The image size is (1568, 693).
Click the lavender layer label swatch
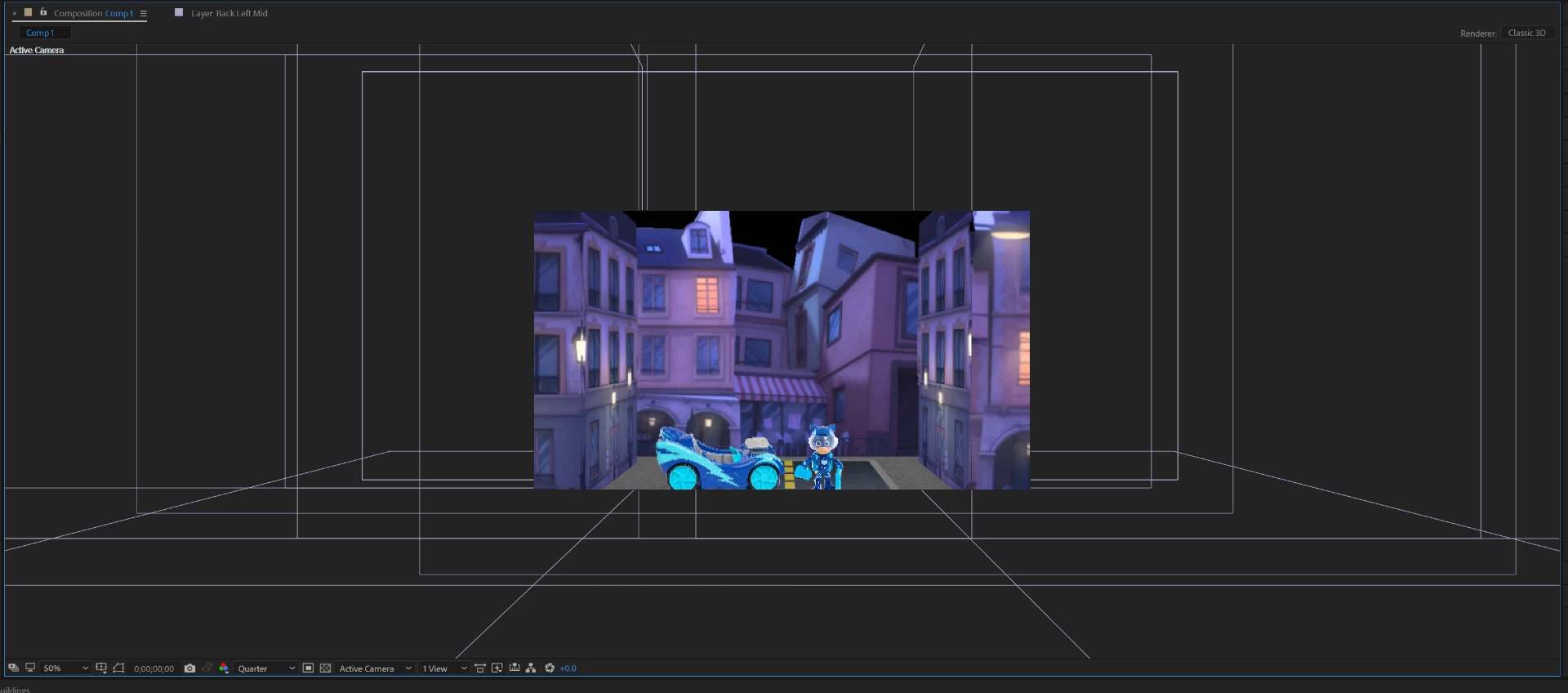(179, 12)
